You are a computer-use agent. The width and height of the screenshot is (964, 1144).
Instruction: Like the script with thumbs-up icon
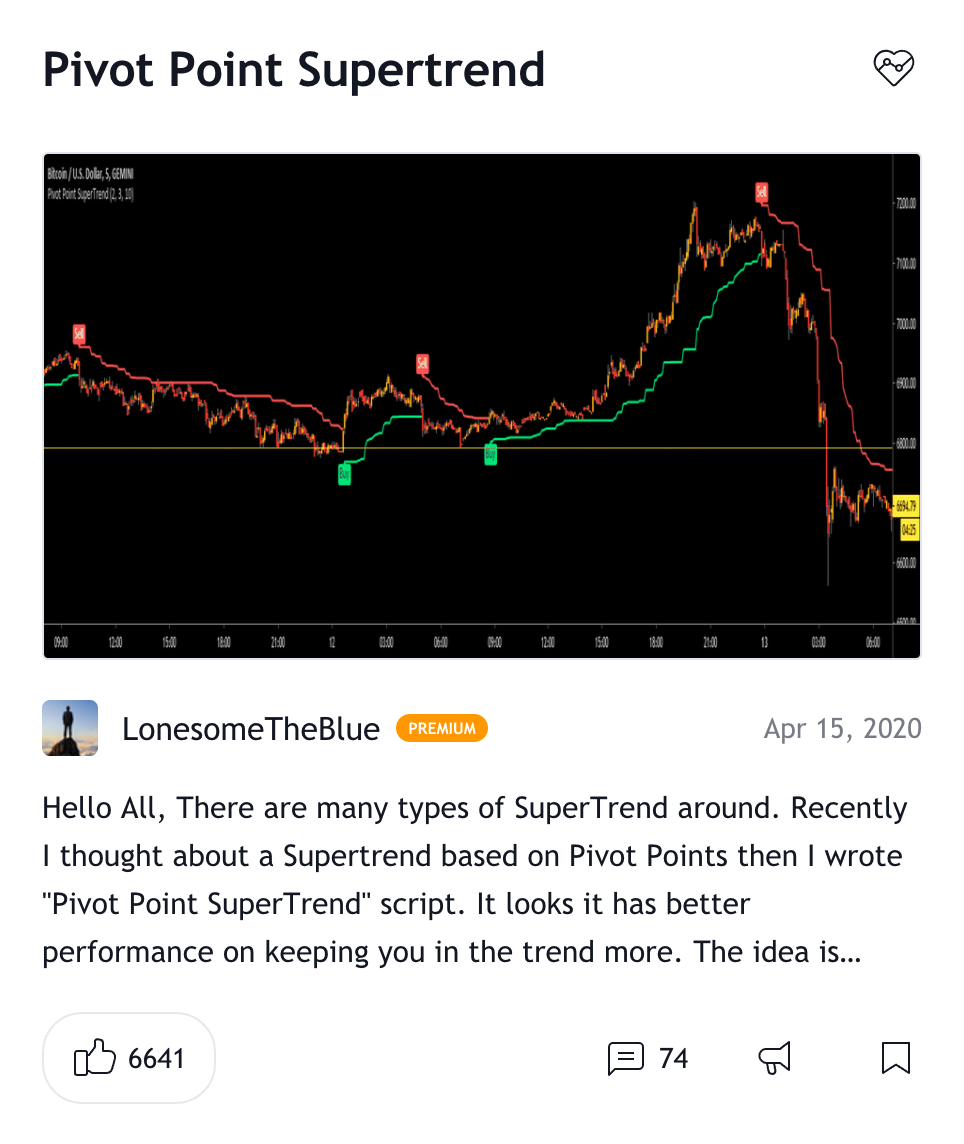coord(95,1057)
